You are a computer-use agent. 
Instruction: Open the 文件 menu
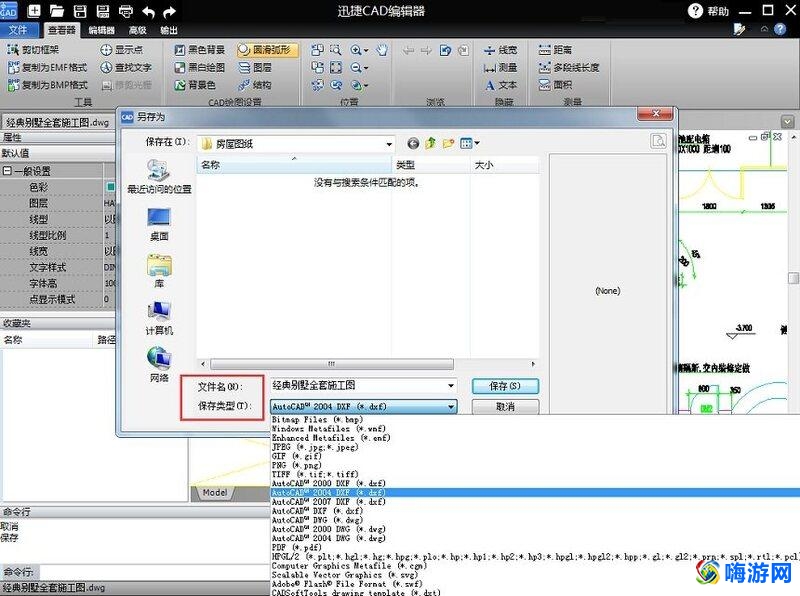[x=18, y=30]
